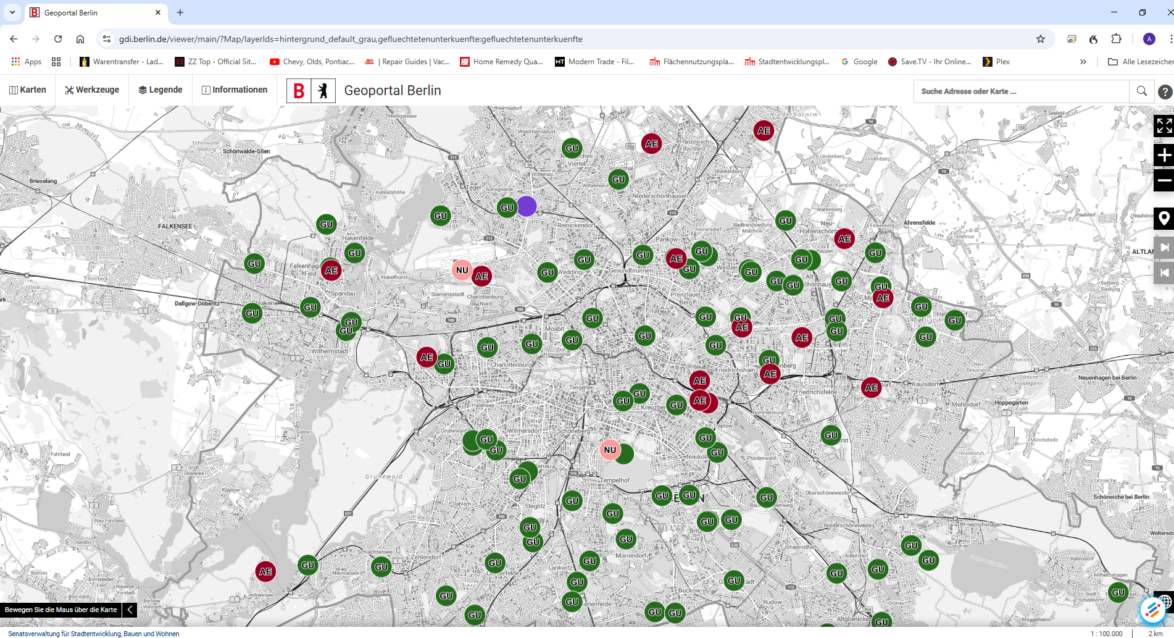Zoom out with the minus button
This screenshot has height=638, width=1174.
(x=1163, y=181)
